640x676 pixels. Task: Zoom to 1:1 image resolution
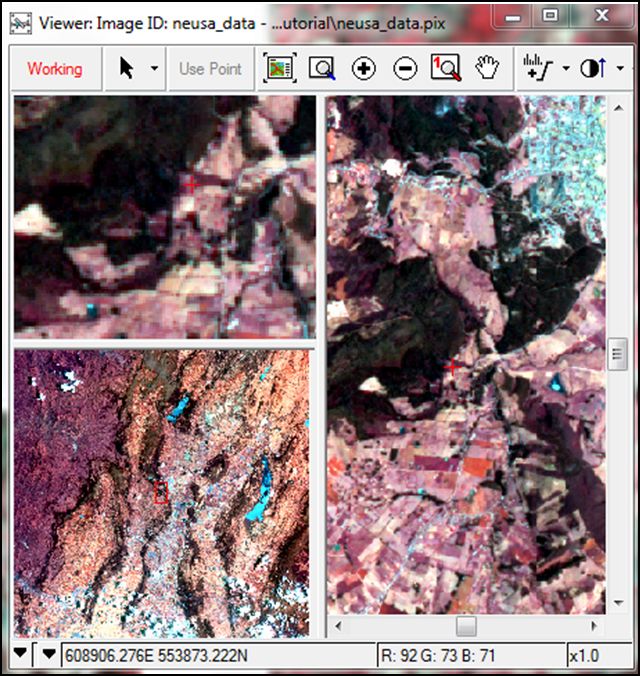[446, 68]
